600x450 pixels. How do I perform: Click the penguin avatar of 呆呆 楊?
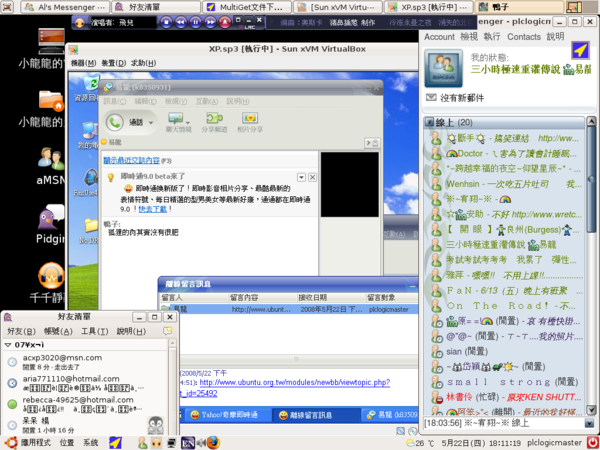[156, 425]
